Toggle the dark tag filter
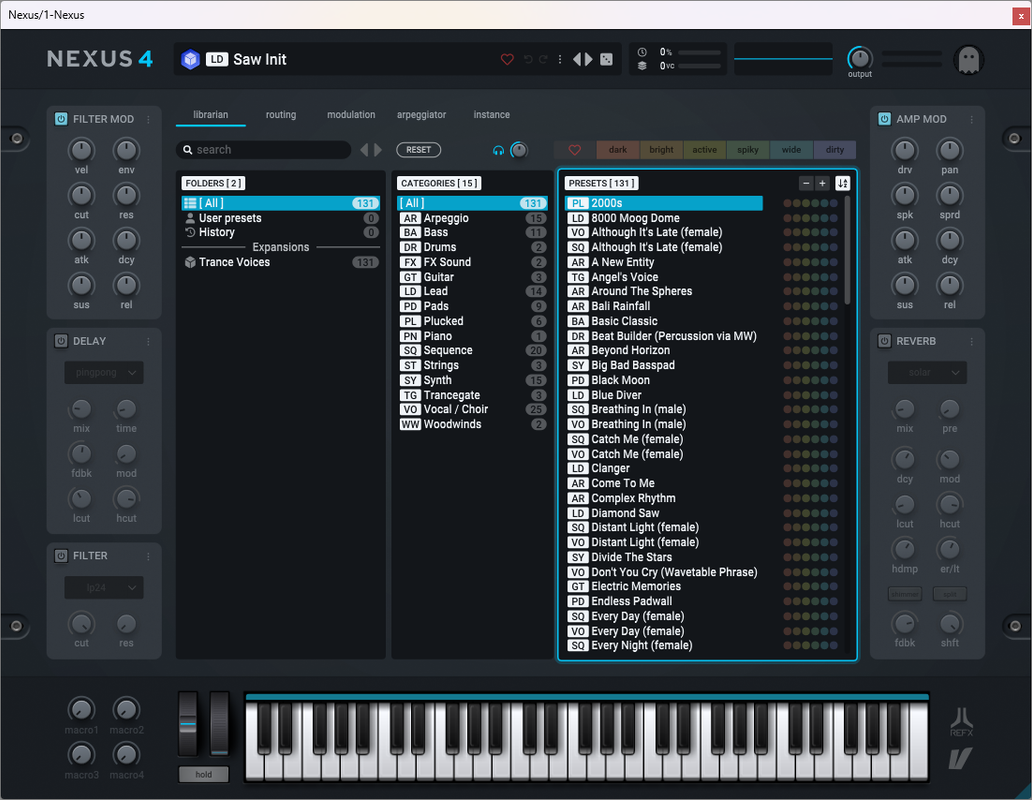 click(618, 150)
